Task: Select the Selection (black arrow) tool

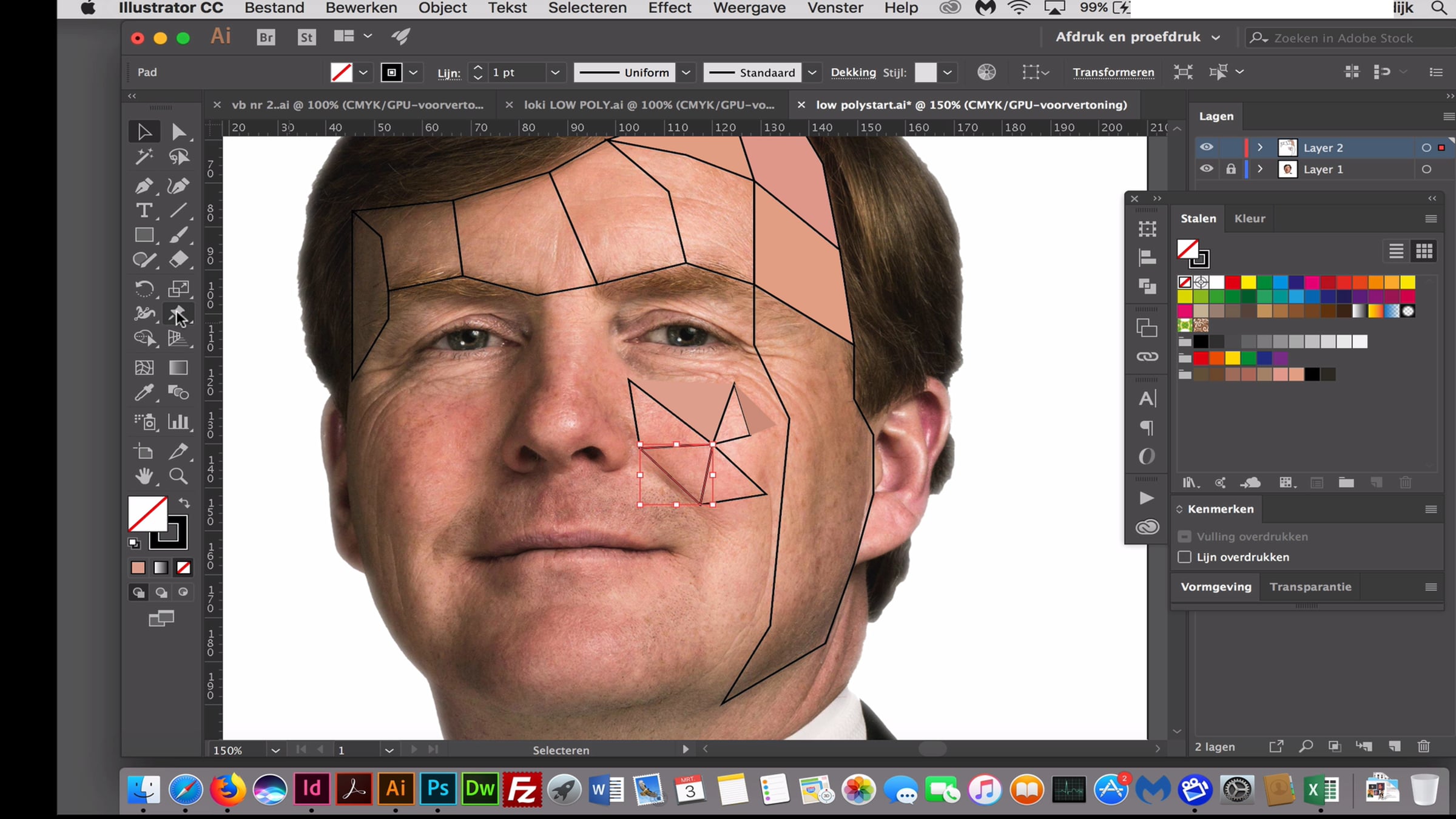Action: (x=144, y=132)
